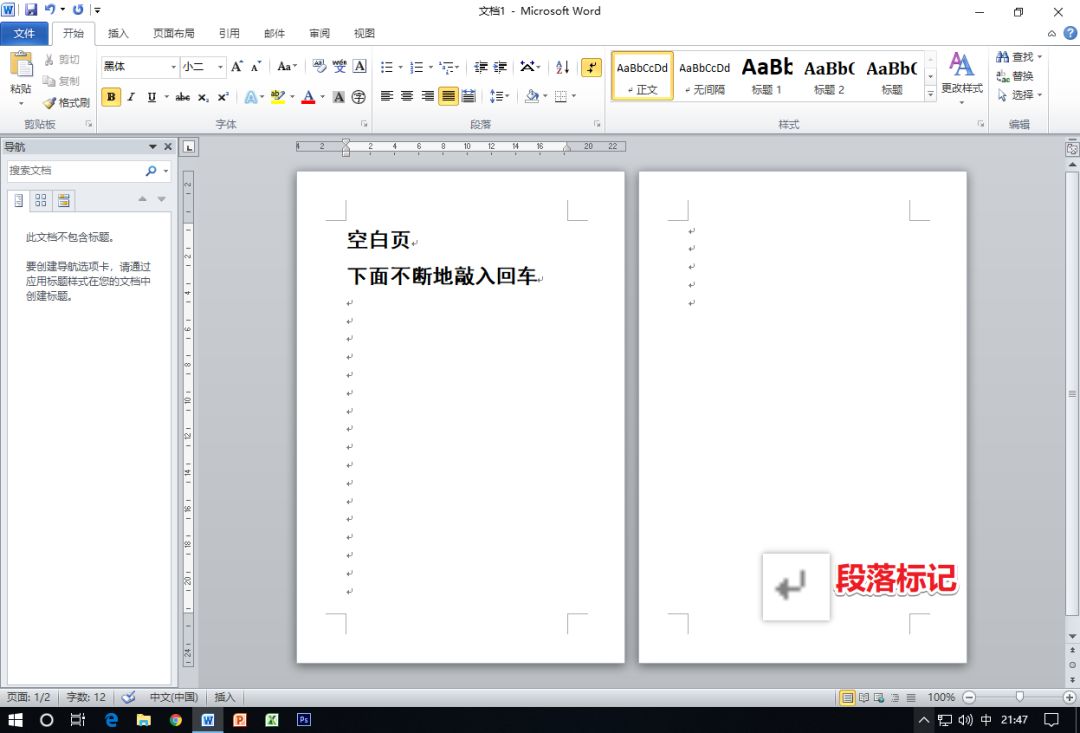1080x733 pixels.
Task: Open the File tab
Action: pos(24,33)
